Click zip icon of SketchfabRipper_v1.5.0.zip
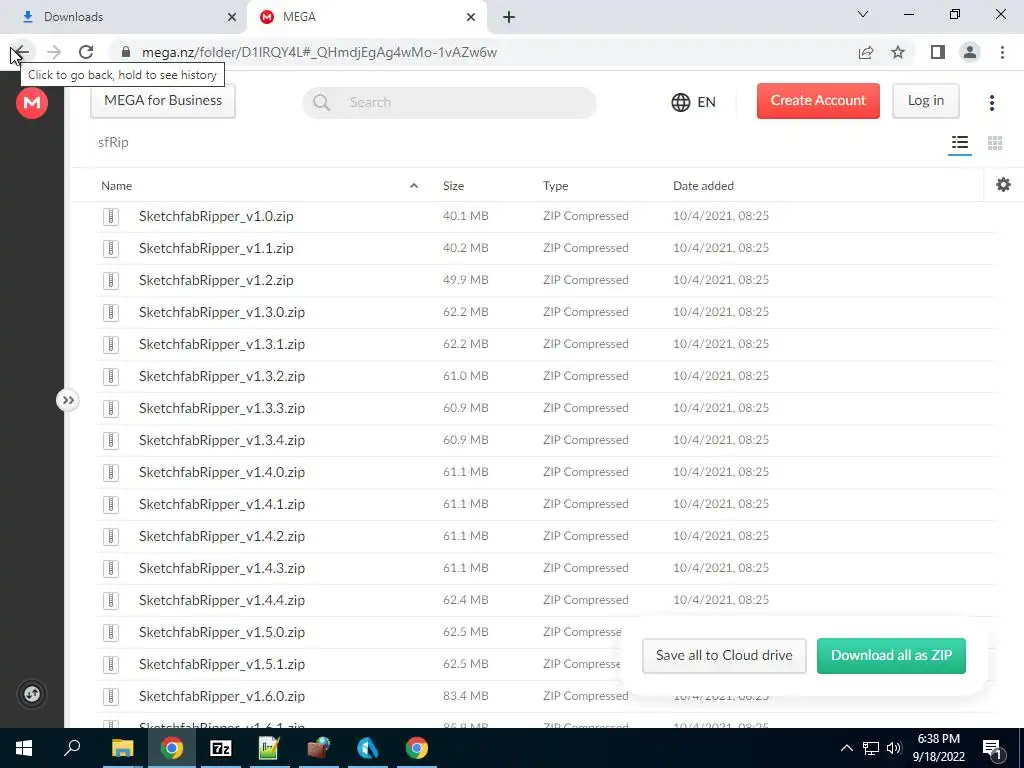The height and width of the screenshot is (768, 1024). (x=111, y=632)
